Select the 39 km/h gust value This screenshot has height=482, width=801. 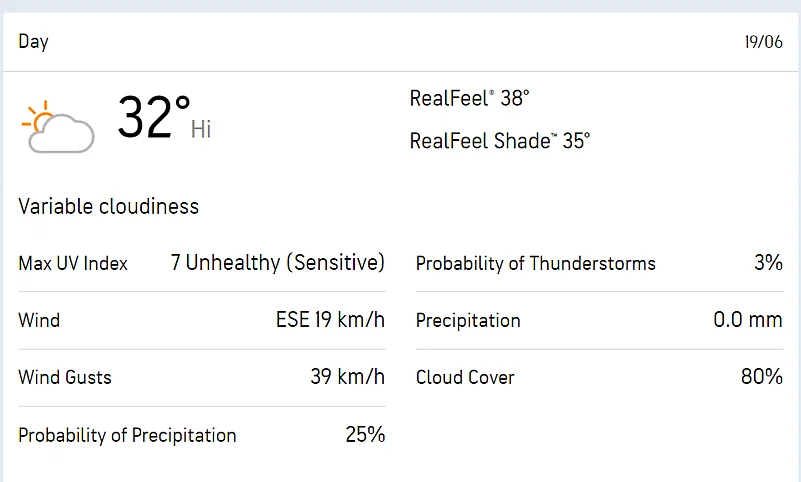point(347,377)
